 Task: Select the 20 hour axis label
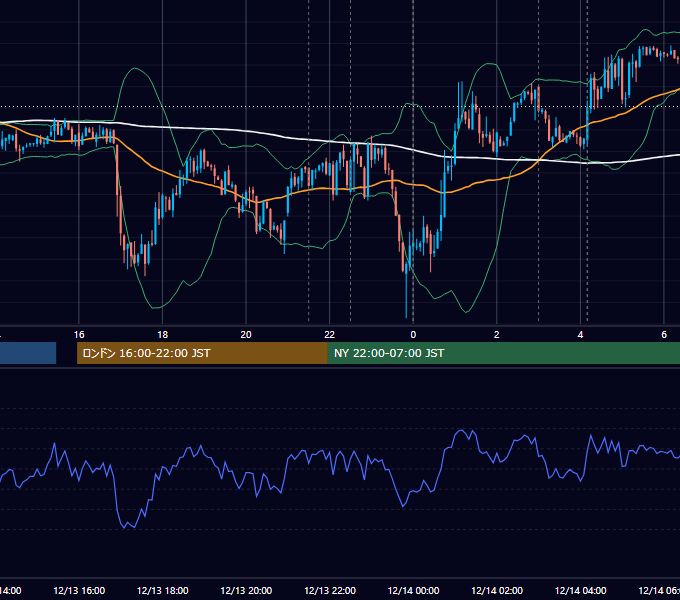[x=246, y=335]
